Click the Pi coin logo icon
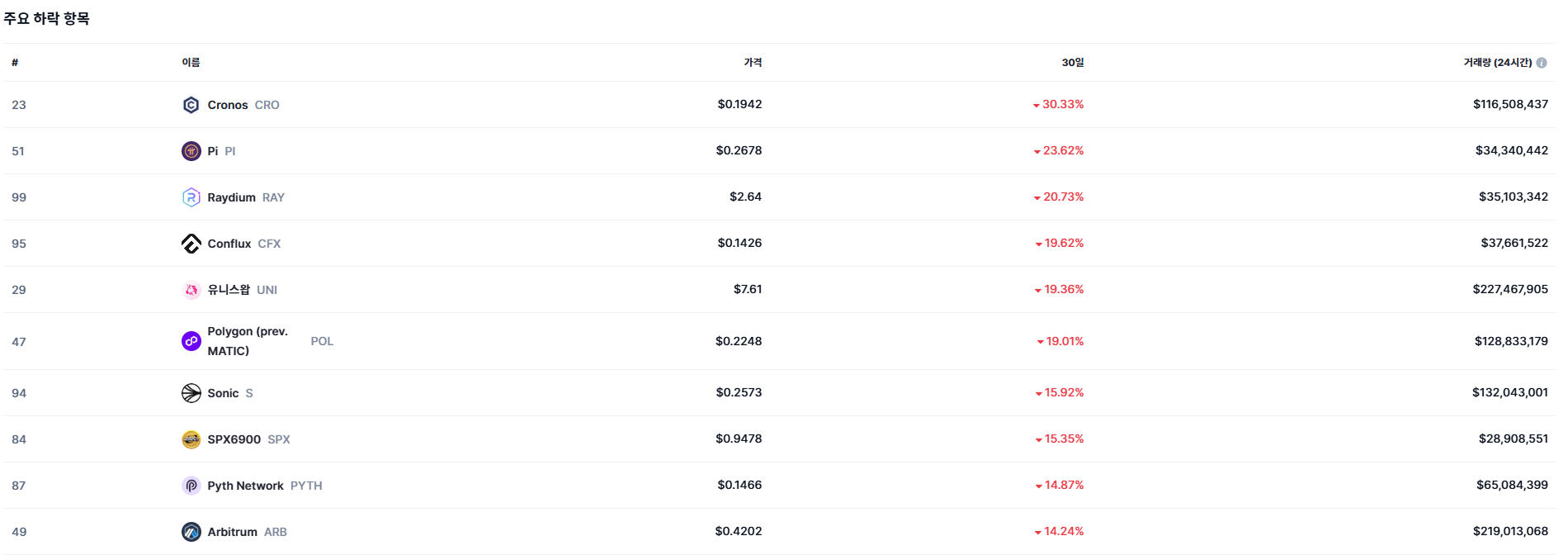 click(x=191, y=151)
